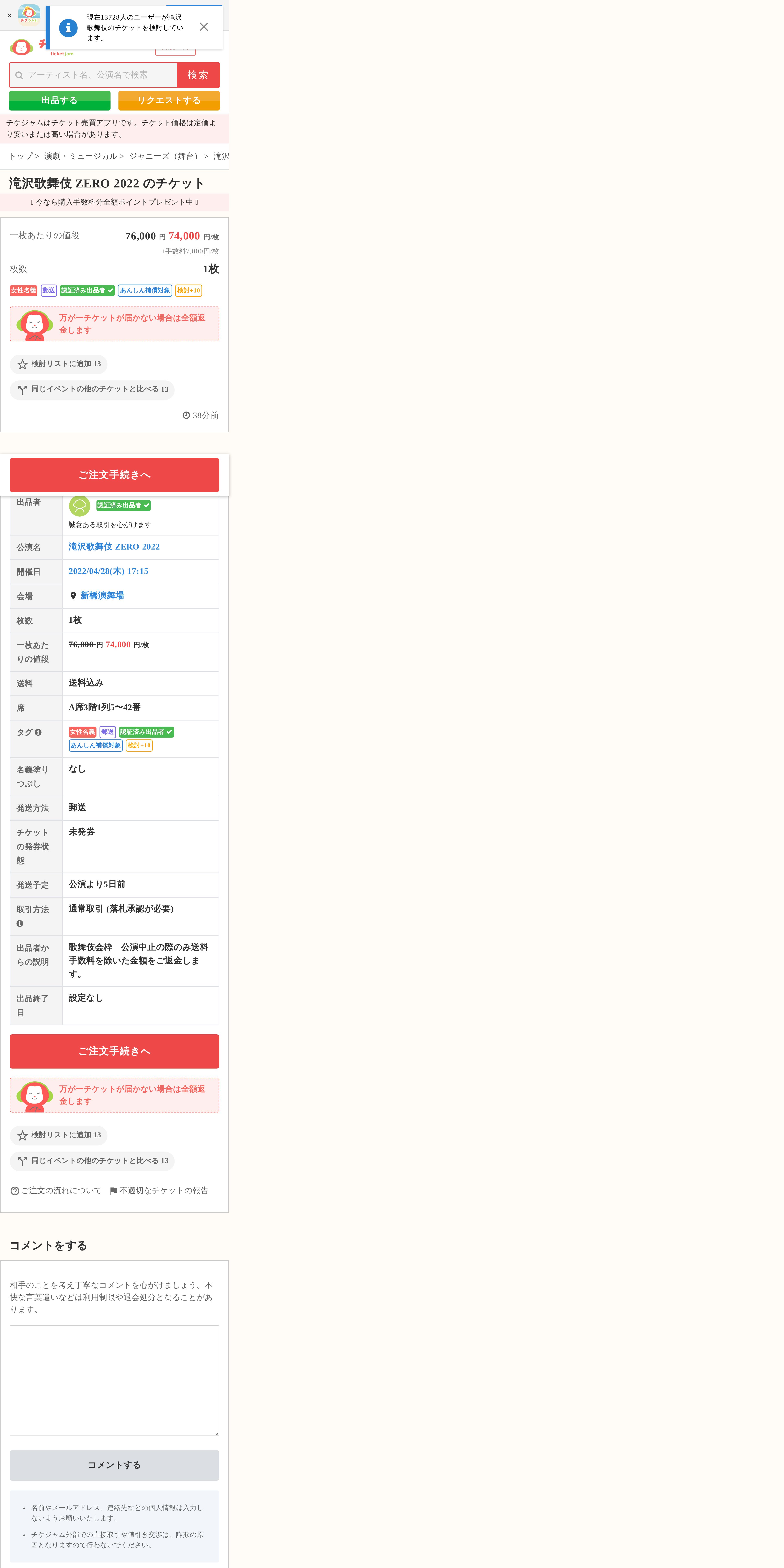Open トップ breadcrumb link
The image size is (784, 1568).
coord(21,157)
